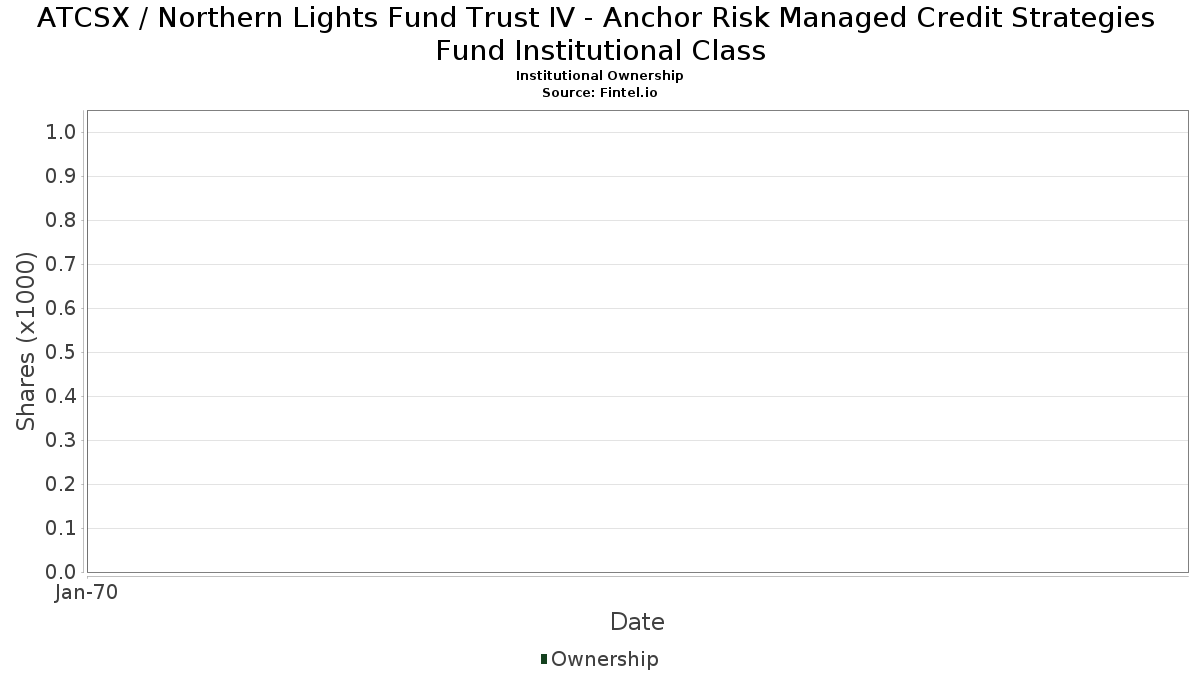Click the 0.2 y-axis tick label
Image resolution: width=1200 pixels, height=675 pixels.
(62, 485)
